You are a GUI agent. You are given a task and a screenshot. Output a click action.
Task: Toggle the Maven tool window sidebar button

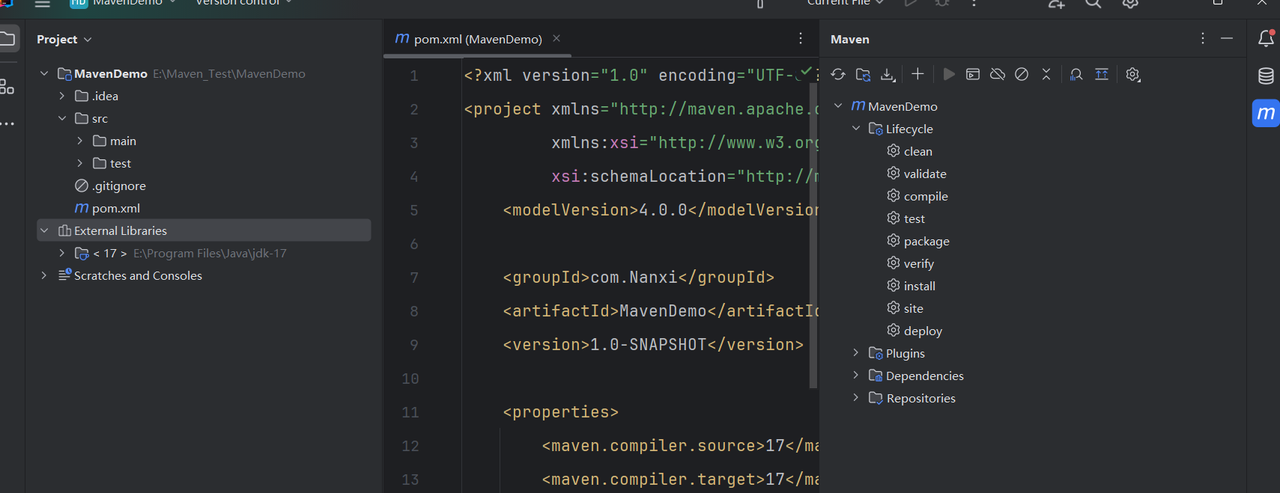point(1266,113)
